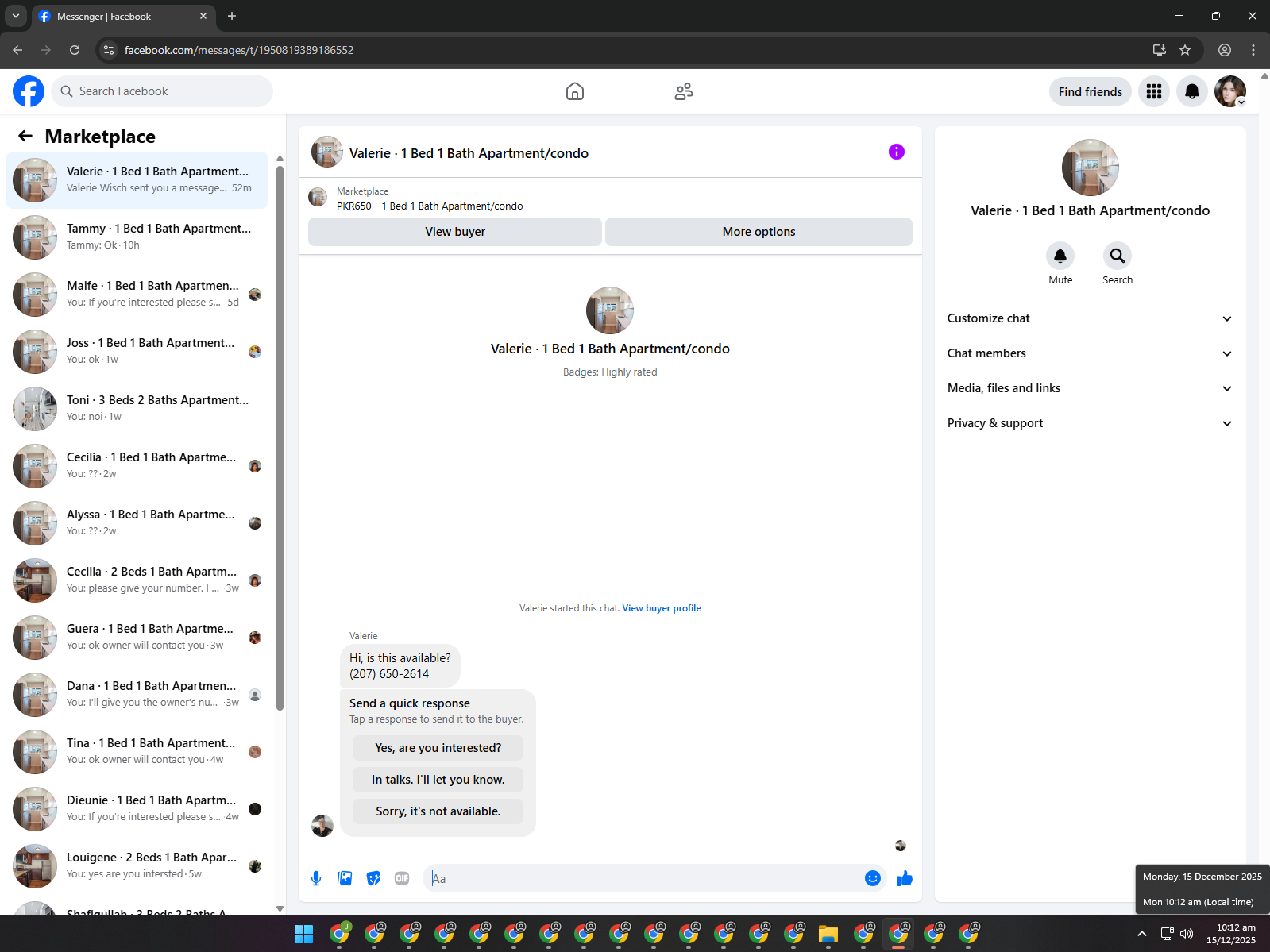
Task: Open the account profile picture menu
Action: [1230, 91]
